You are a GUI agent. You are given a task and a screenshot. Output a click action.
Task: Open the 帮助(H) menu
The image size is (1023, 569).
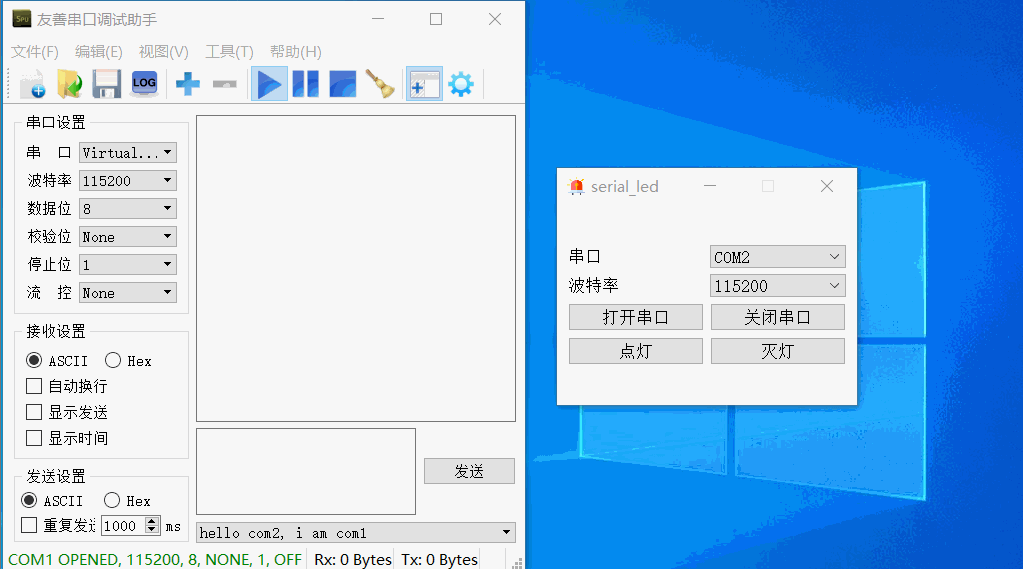point(296,52)
